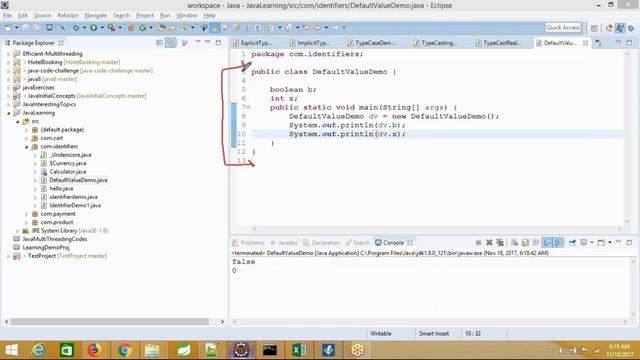This screenshot has height=360, width=640.
Task: Click the Open Type toolbar icon
Action: pyautogui.click(x=162, y=28)
